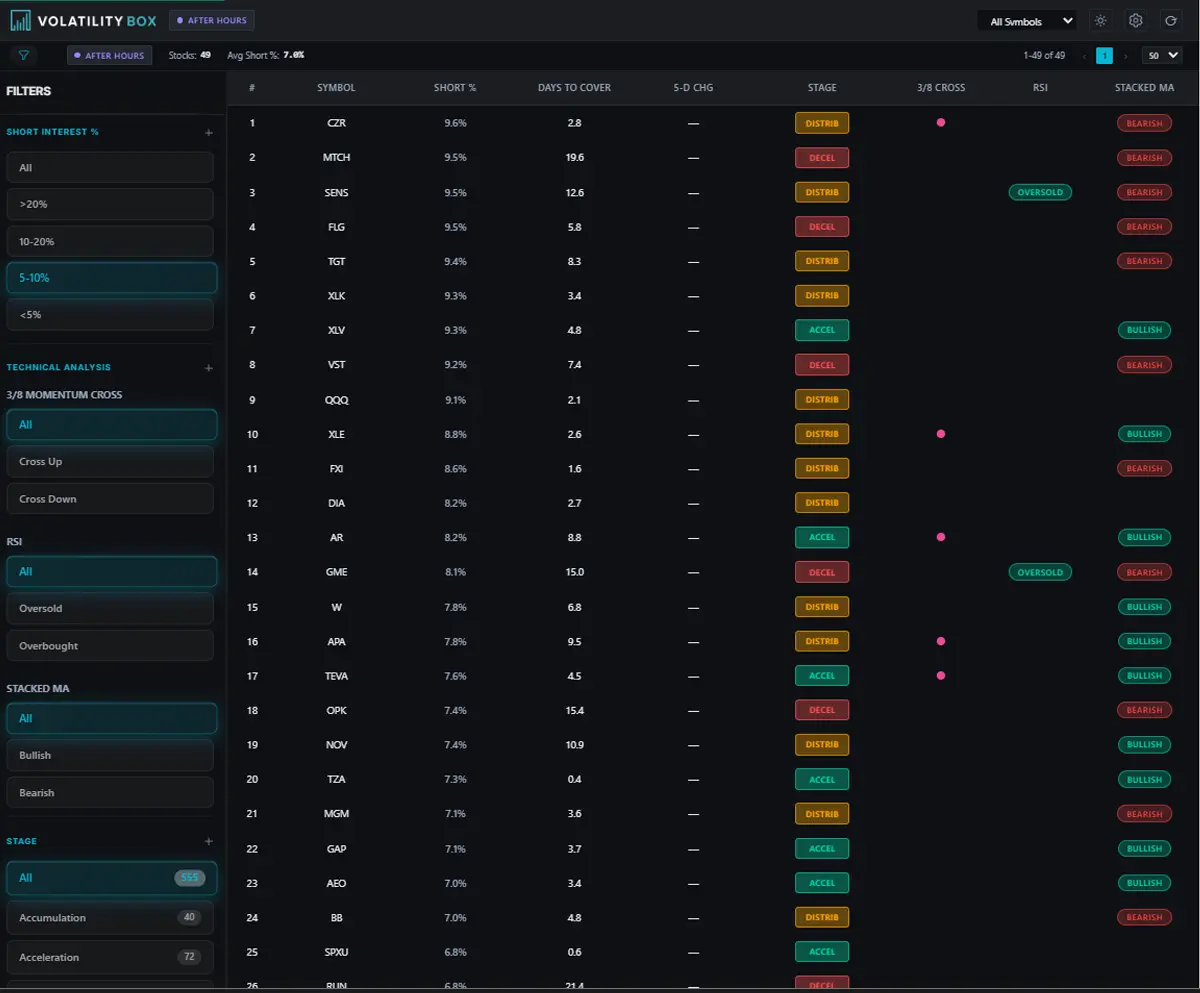The image size is (1200, 993).
Task: Select the Short Interest 'All' filter
Action: point(110,168)
